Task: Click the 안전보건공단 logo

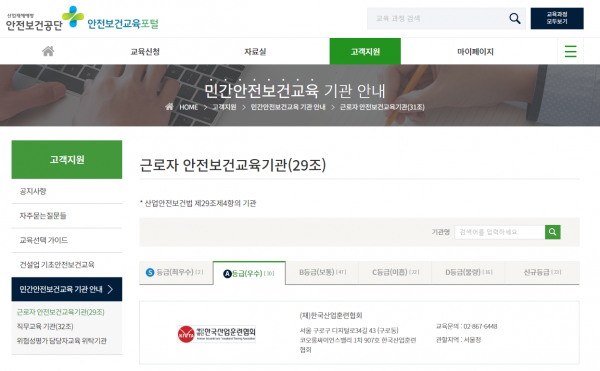Action: [x=45, y=18]
